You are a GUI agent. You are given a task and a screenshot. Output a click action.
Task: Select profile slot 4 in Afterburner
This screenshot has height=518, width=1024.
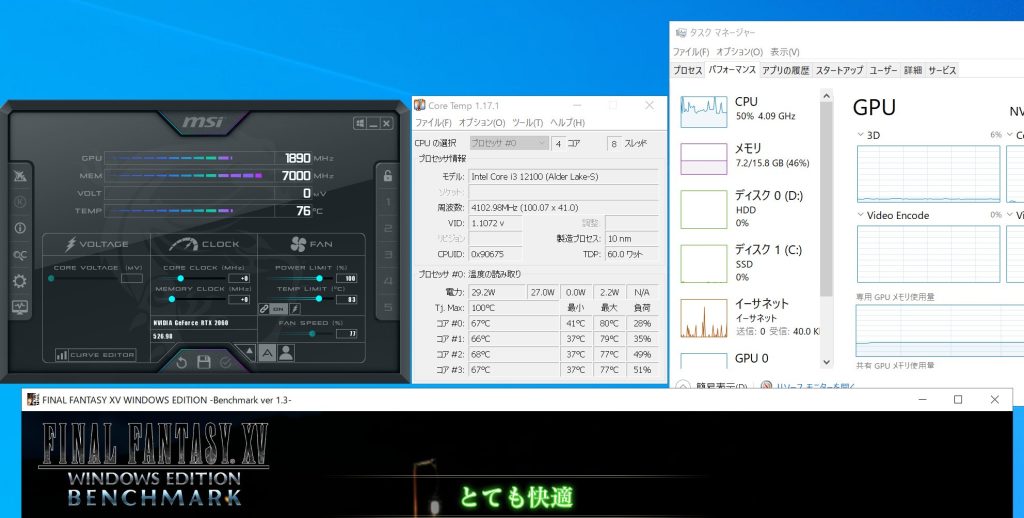(x=388, y=281)
